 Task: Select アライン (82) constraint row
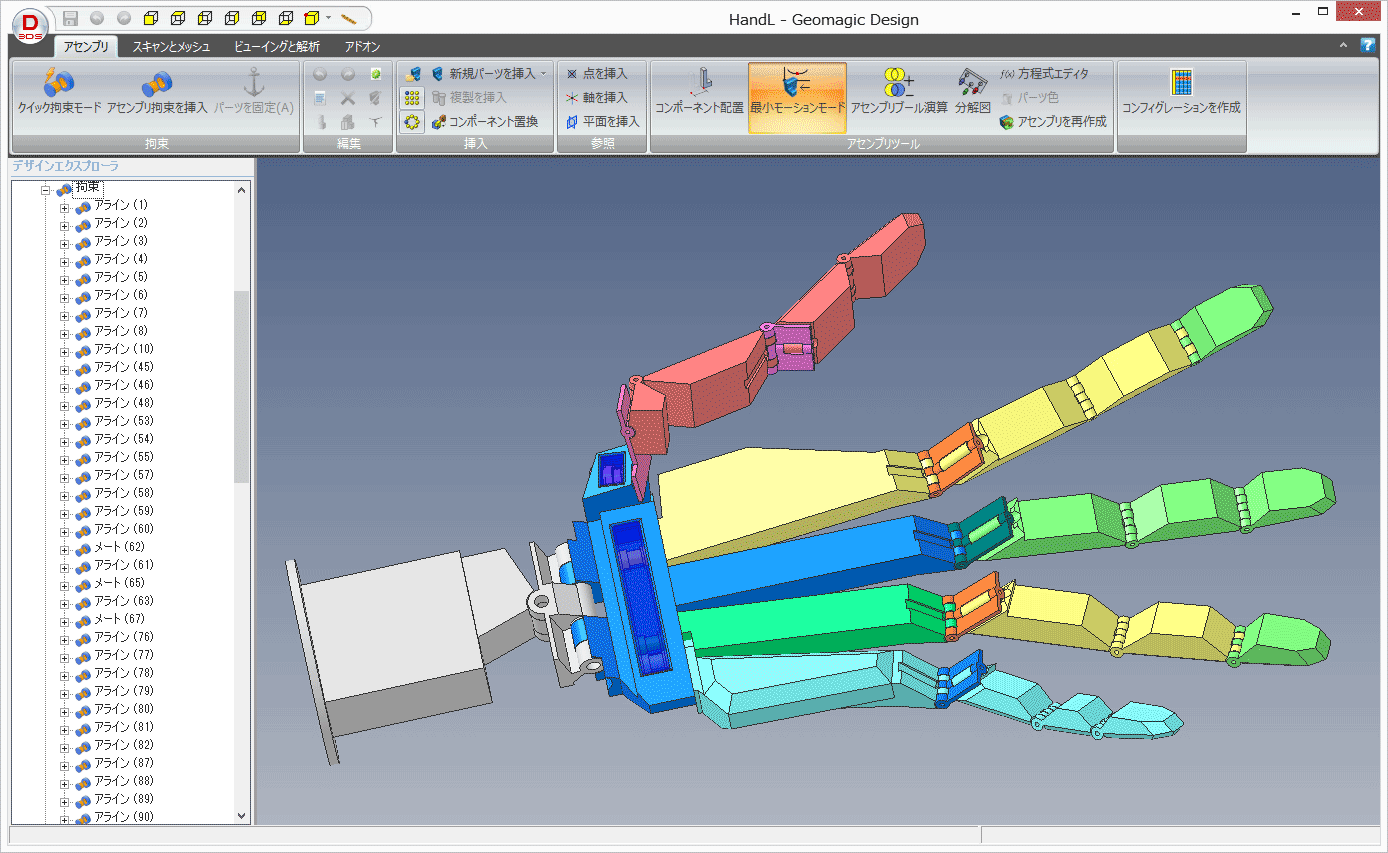coord(124,745)
